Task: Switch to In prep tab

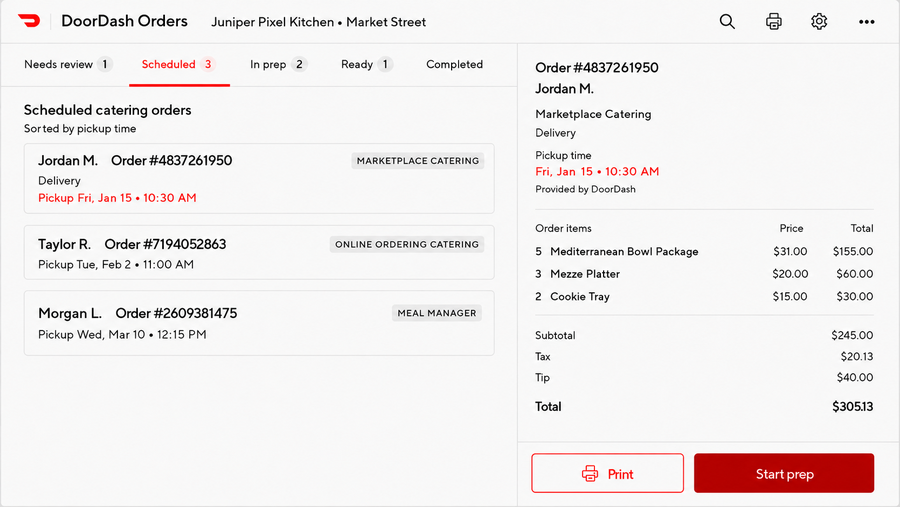Action: tap(278, 64)
